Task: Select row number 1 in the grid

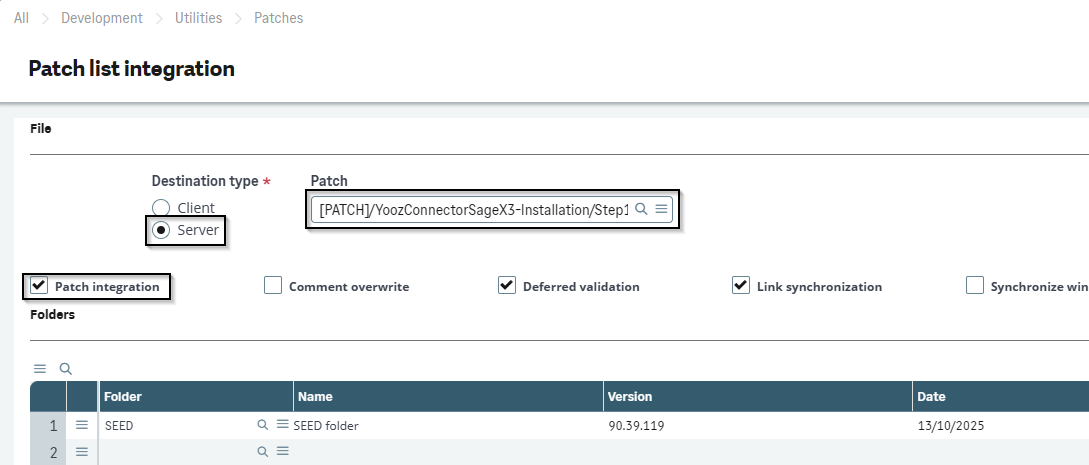Action: click(x=48, y=425)
